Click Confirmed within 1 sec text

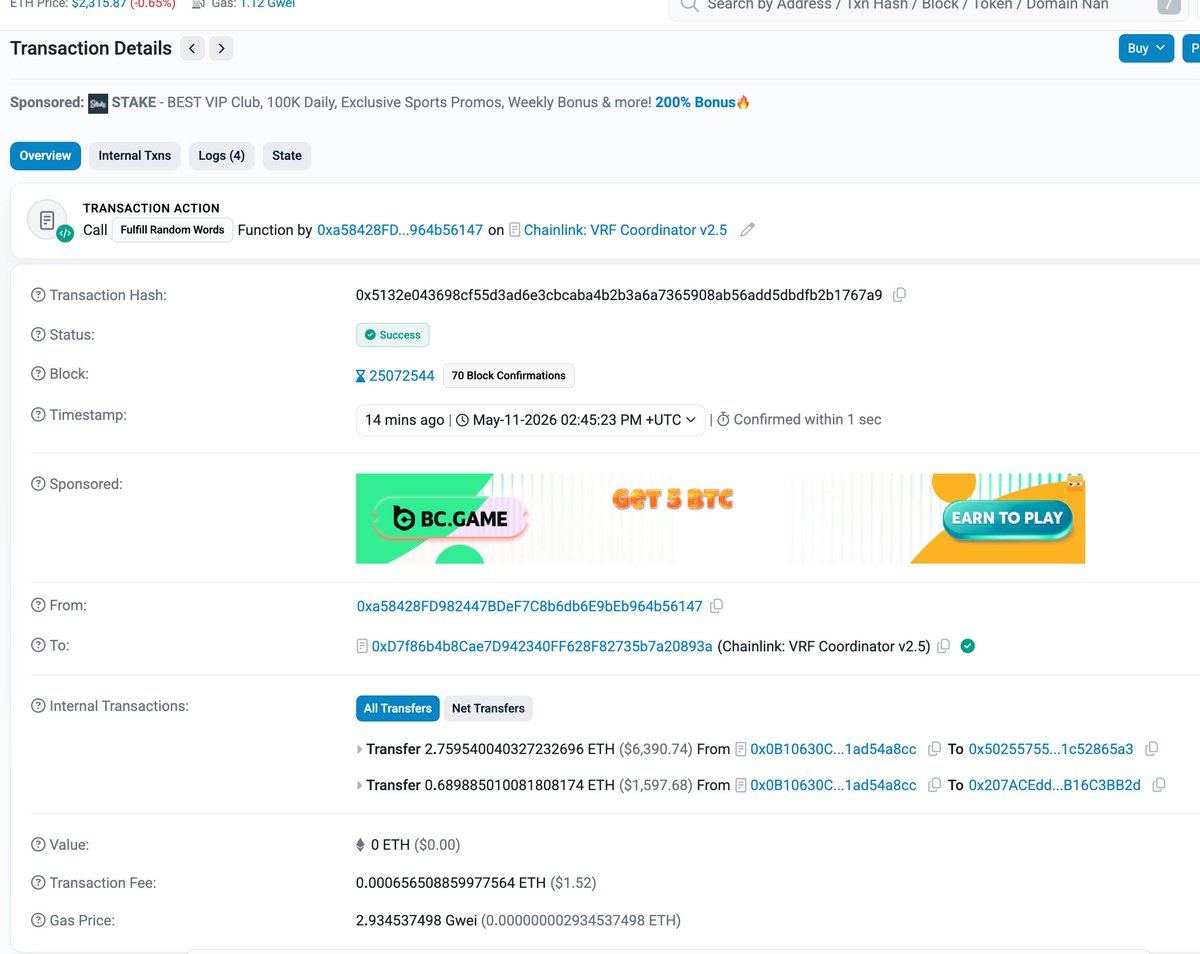807,420
